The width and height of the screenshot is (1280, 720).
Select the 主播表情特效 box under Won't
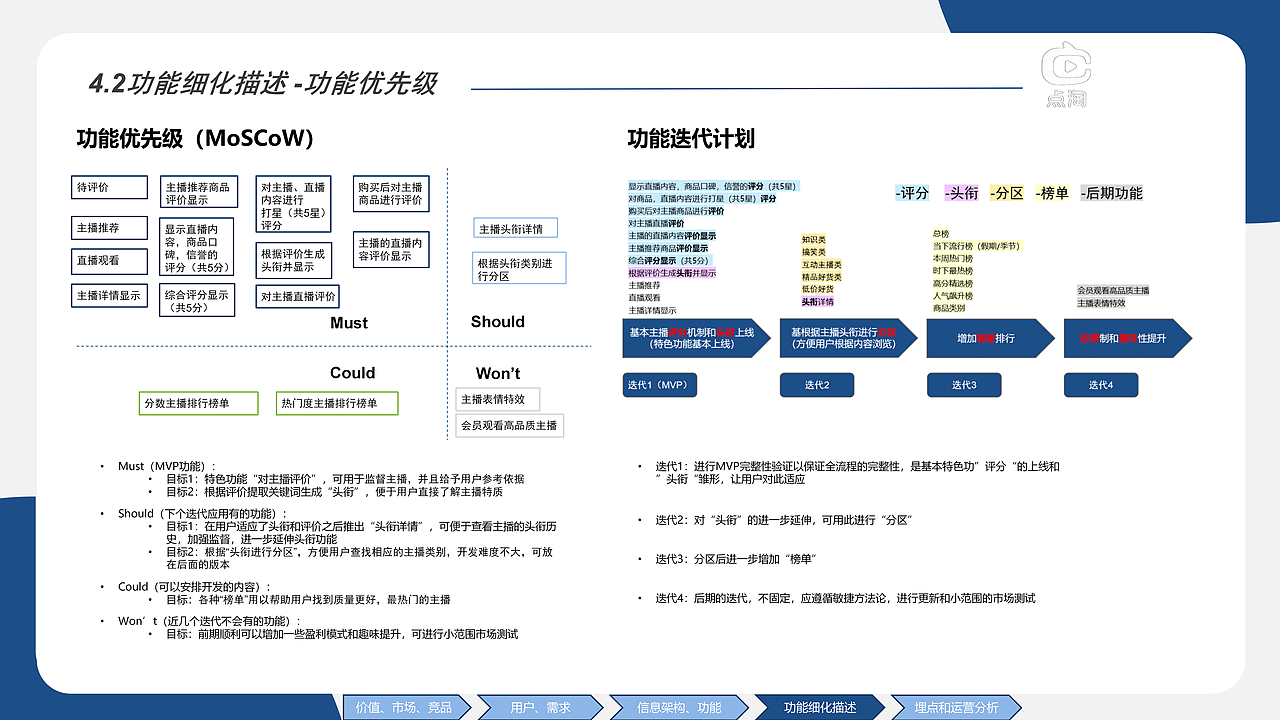coord(498,399)
